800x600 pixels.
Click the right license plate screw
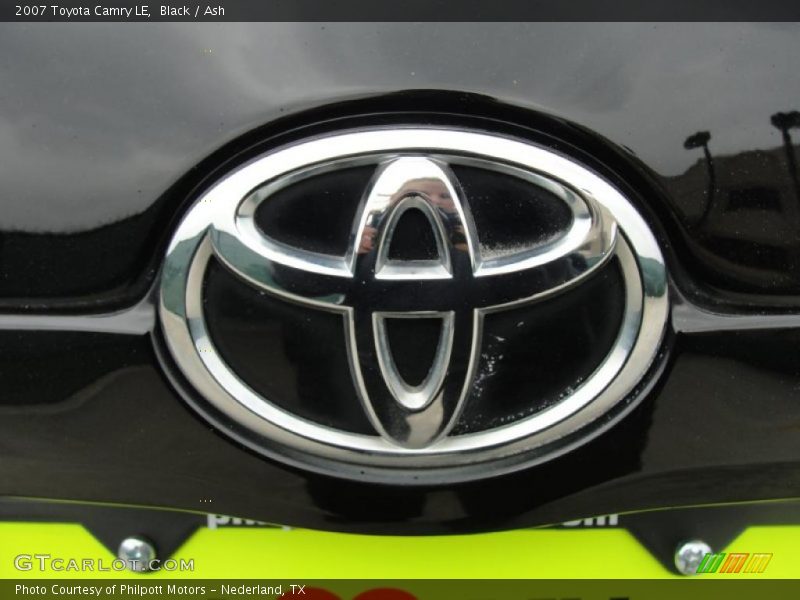(691, 555)
